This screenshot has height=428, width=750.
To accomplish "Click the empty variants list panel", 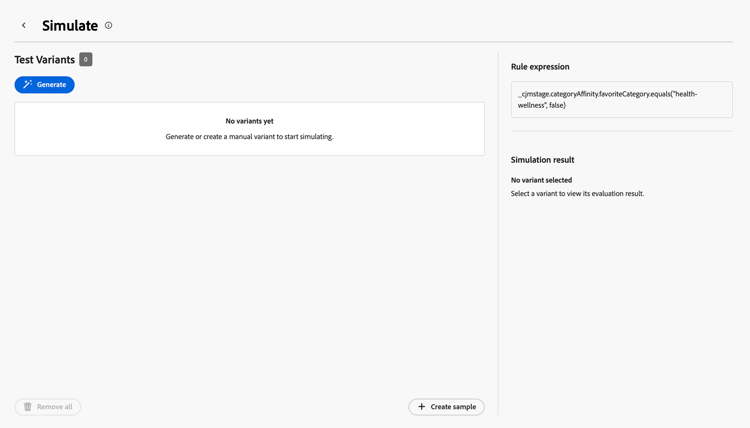I will coord(249,129).
